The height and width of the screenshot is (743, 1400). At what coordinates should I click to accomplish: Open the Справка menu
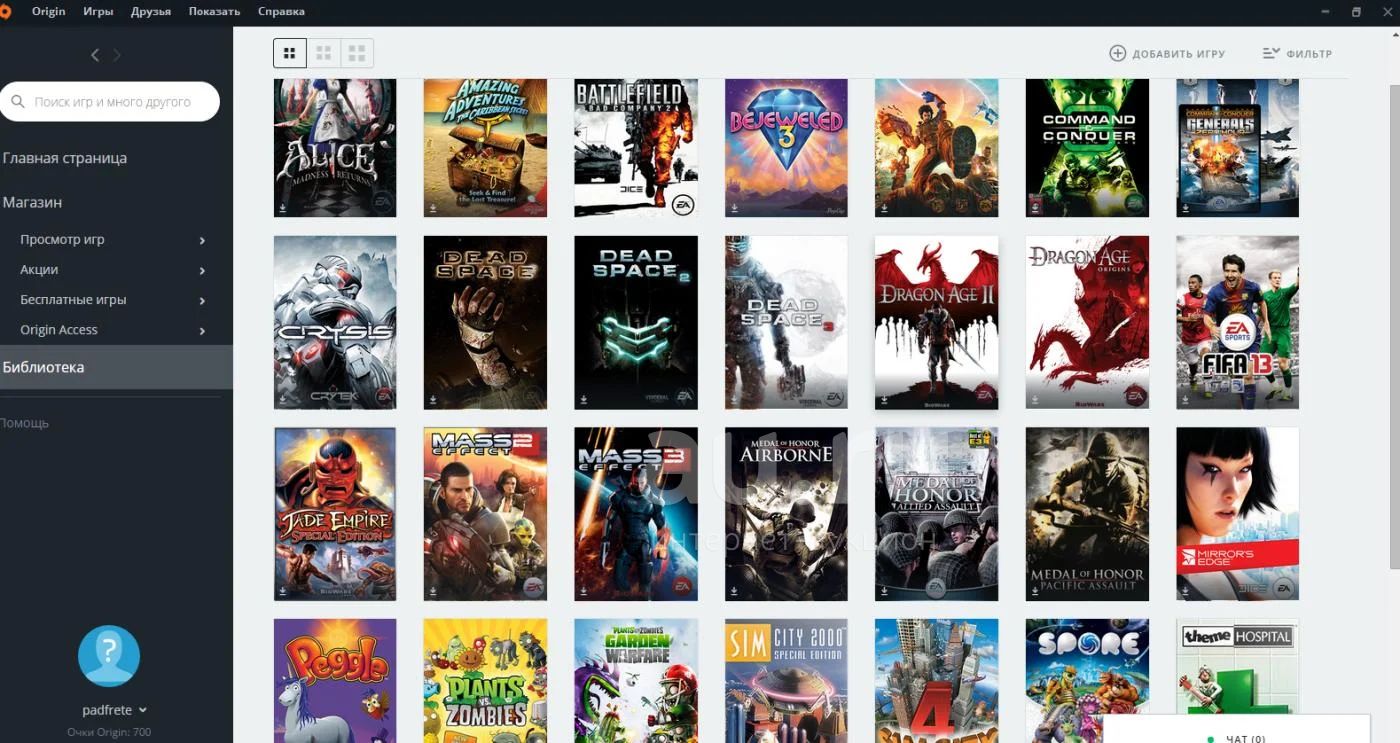(281, 11)
